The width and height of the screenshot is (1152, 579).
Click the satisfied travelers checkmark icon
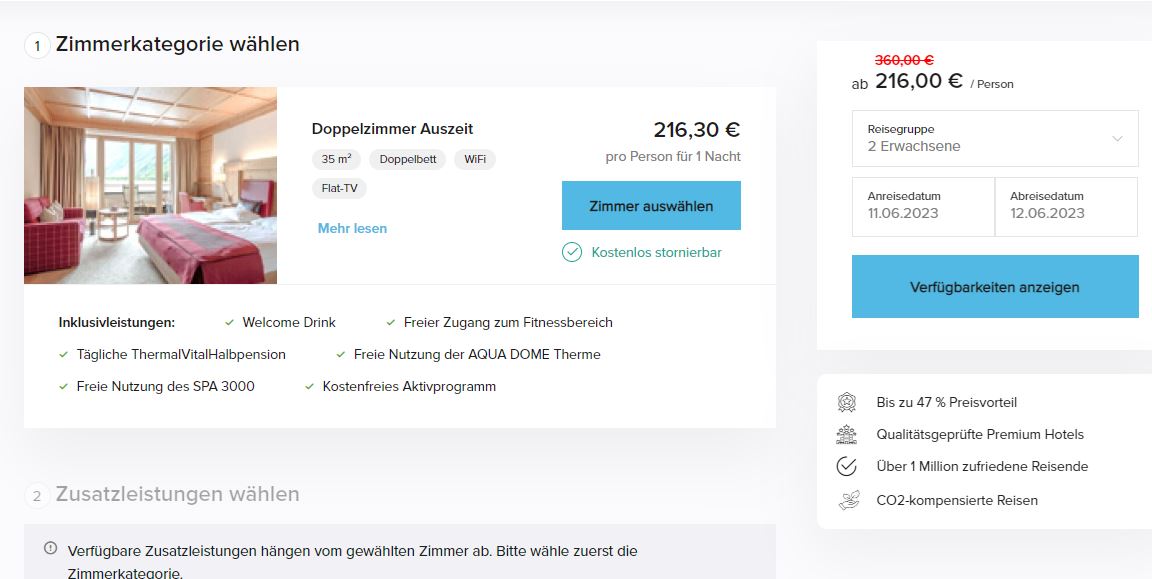(x=846, y=466)
